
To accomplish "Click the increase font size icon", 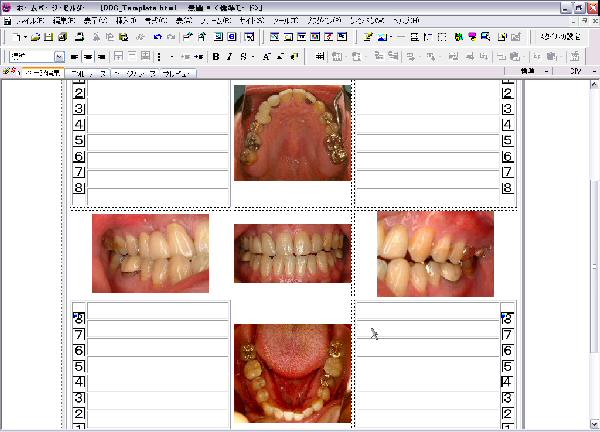I will coord(266,57).
